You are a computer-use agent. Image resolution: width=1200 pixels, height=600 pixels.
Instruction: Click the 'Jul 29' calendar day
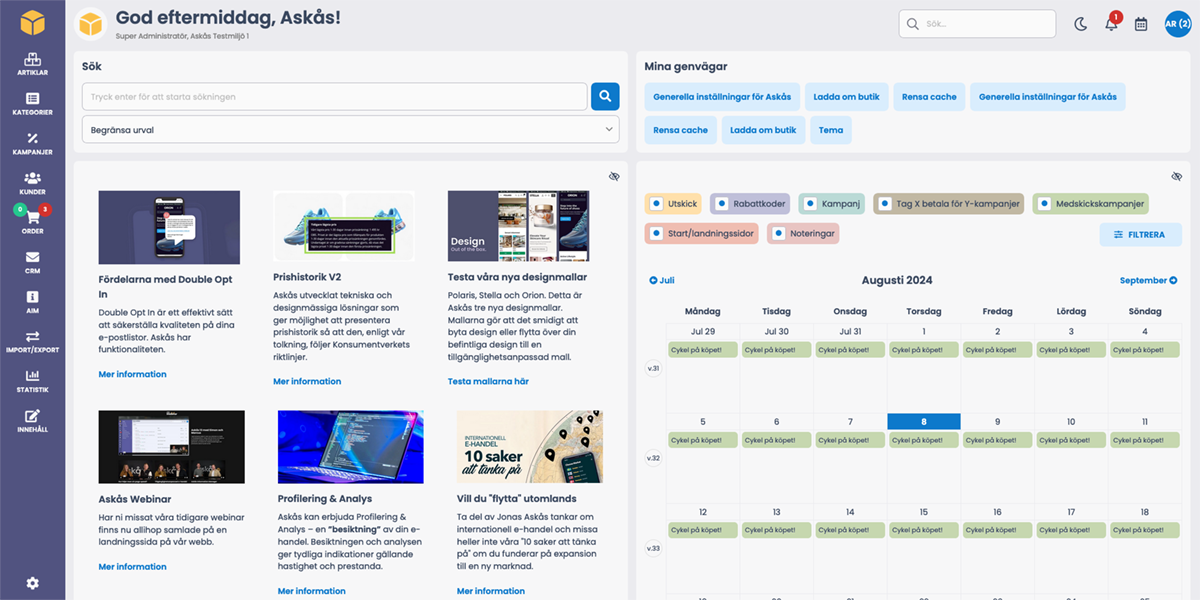coord(703,331)
